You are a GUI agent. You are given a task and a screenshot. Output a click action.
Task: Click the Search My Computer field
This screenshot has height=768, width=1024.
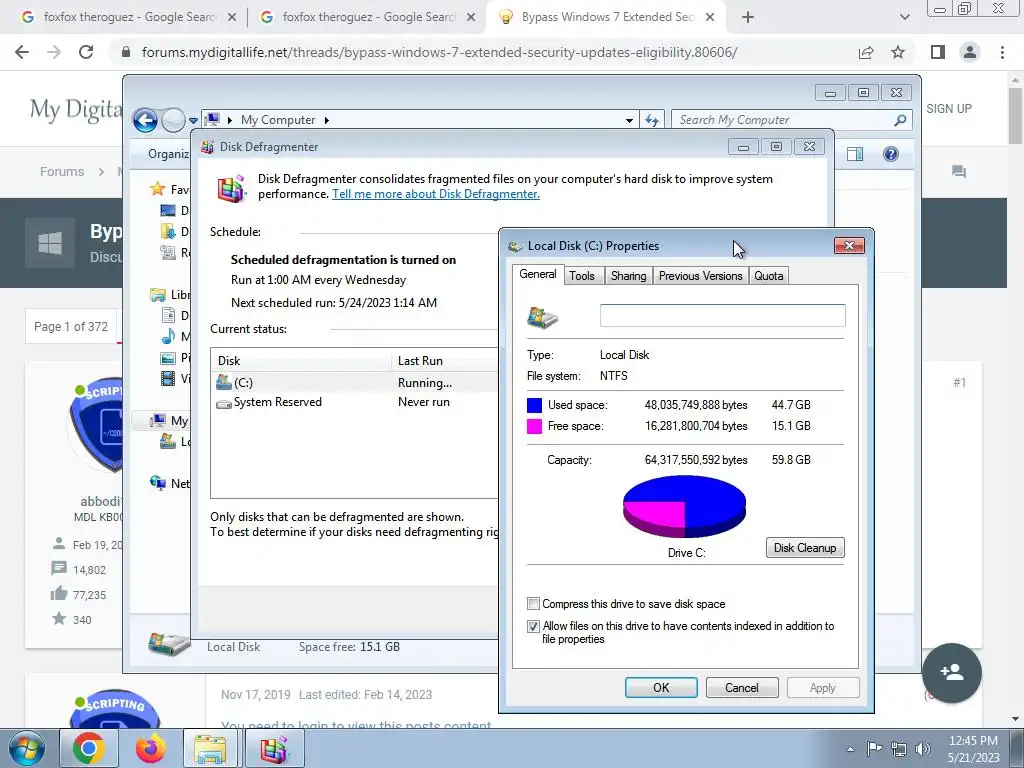[784, 120]
